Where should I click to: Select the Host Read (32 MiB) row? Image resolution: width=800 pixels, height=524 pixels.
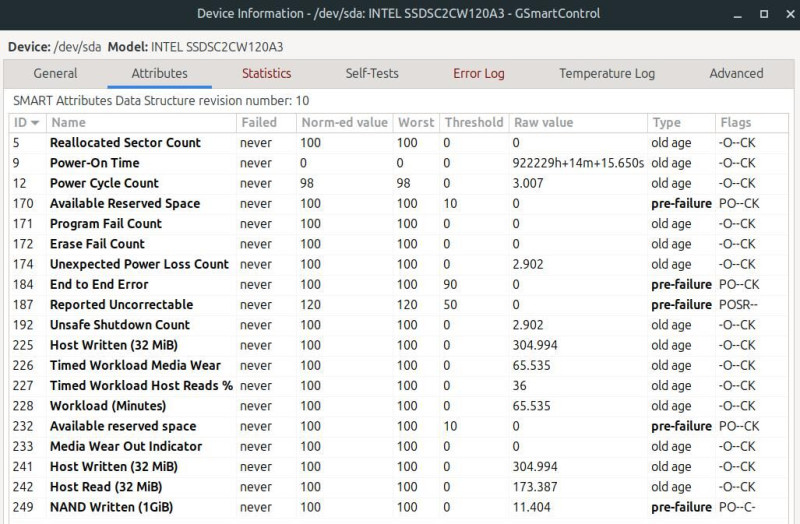399,487
